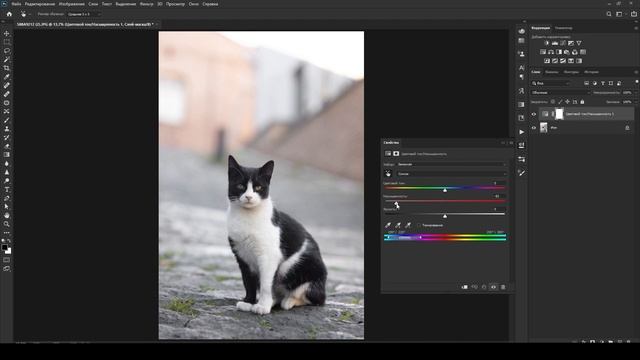640x360 pixels.
Task: Select the Hand tool
Action: click(7, 215)
